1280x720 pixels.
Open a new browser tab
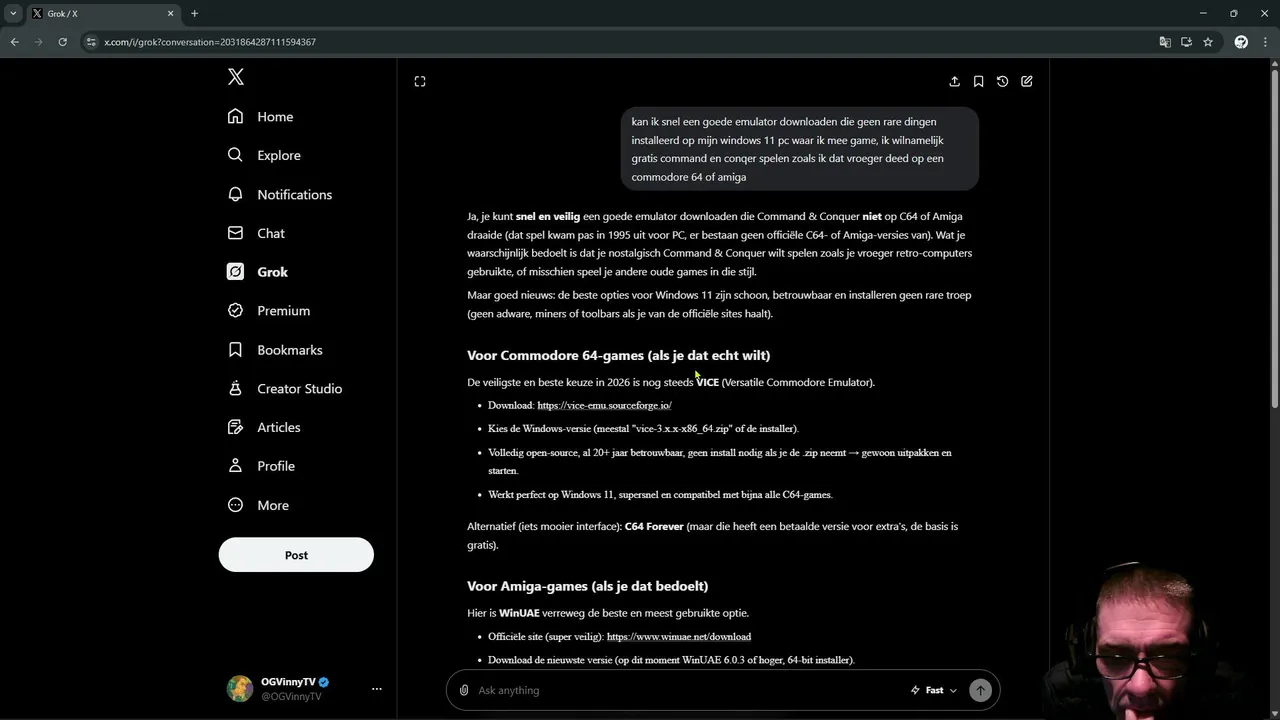point(194,14)
